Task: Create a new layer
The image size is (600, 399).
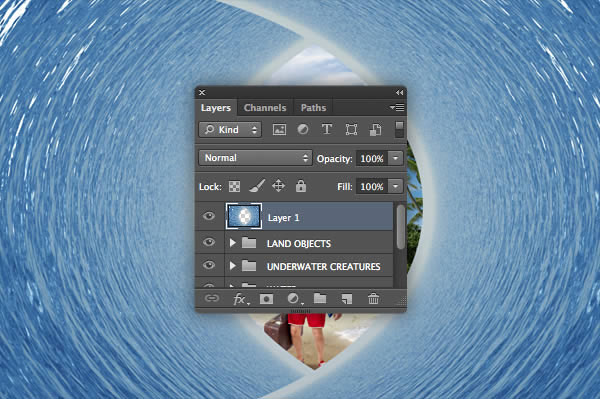Action: 346,299
